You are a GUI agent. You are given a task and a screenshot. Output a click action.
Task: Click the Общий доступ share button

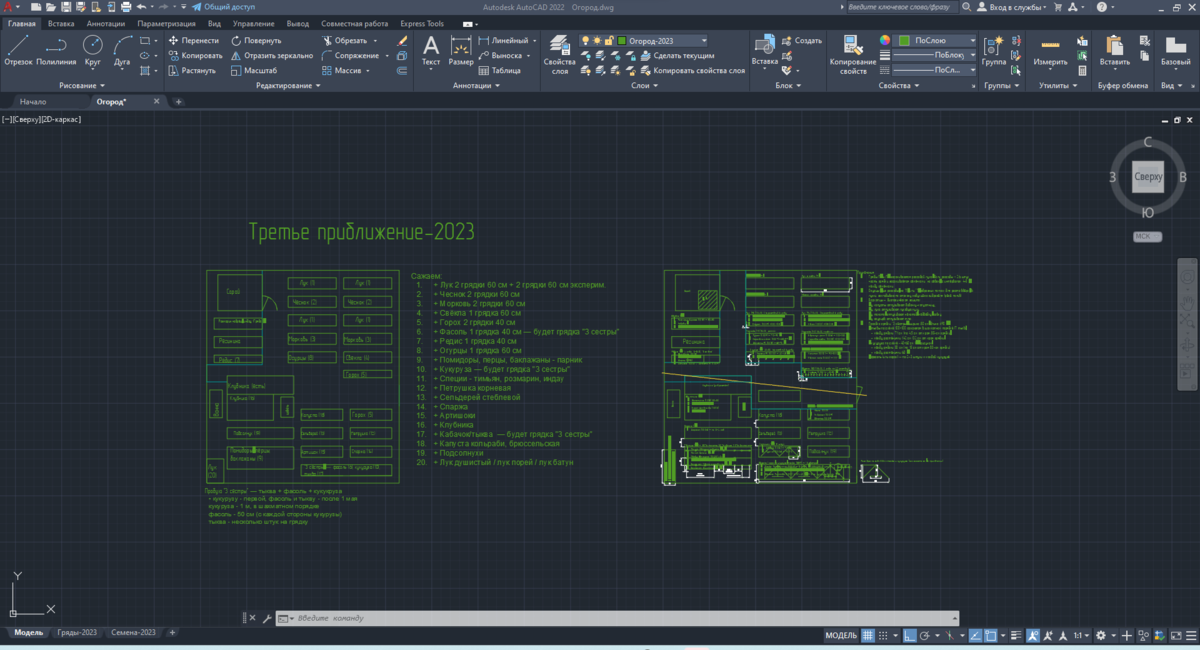click(222, 7)
